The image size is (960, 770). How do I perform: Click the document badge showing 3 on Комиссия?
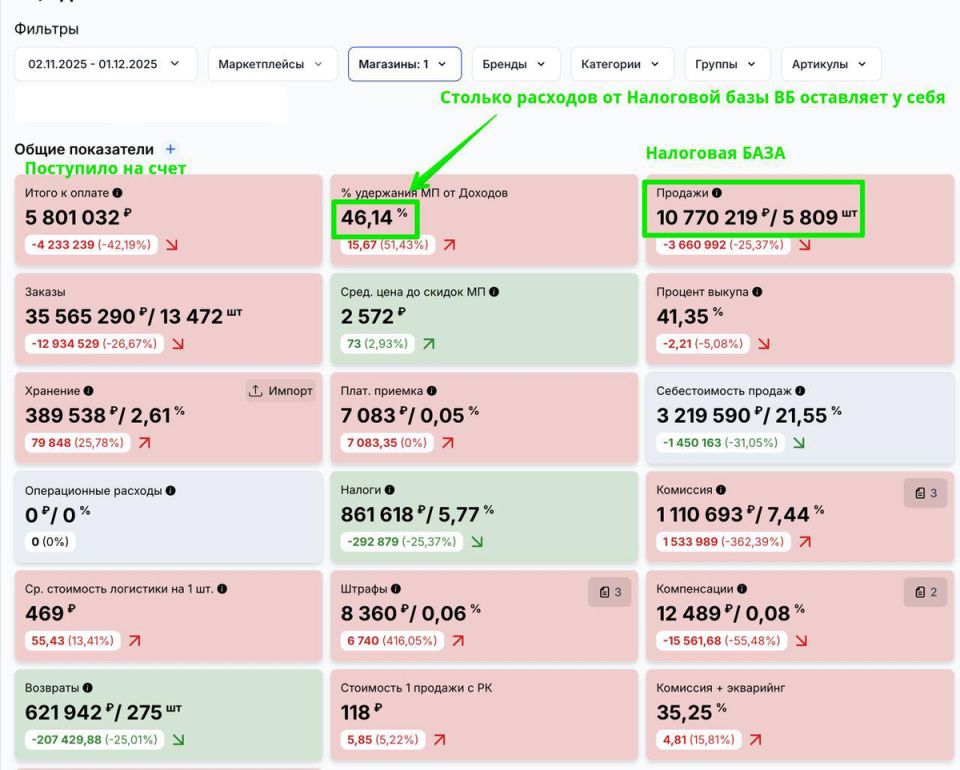(x=924, y=492)
